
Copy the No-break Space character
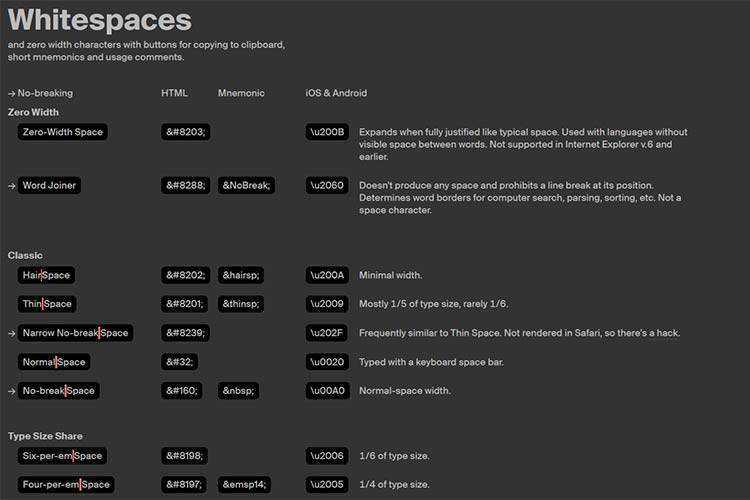pos(58,391)
